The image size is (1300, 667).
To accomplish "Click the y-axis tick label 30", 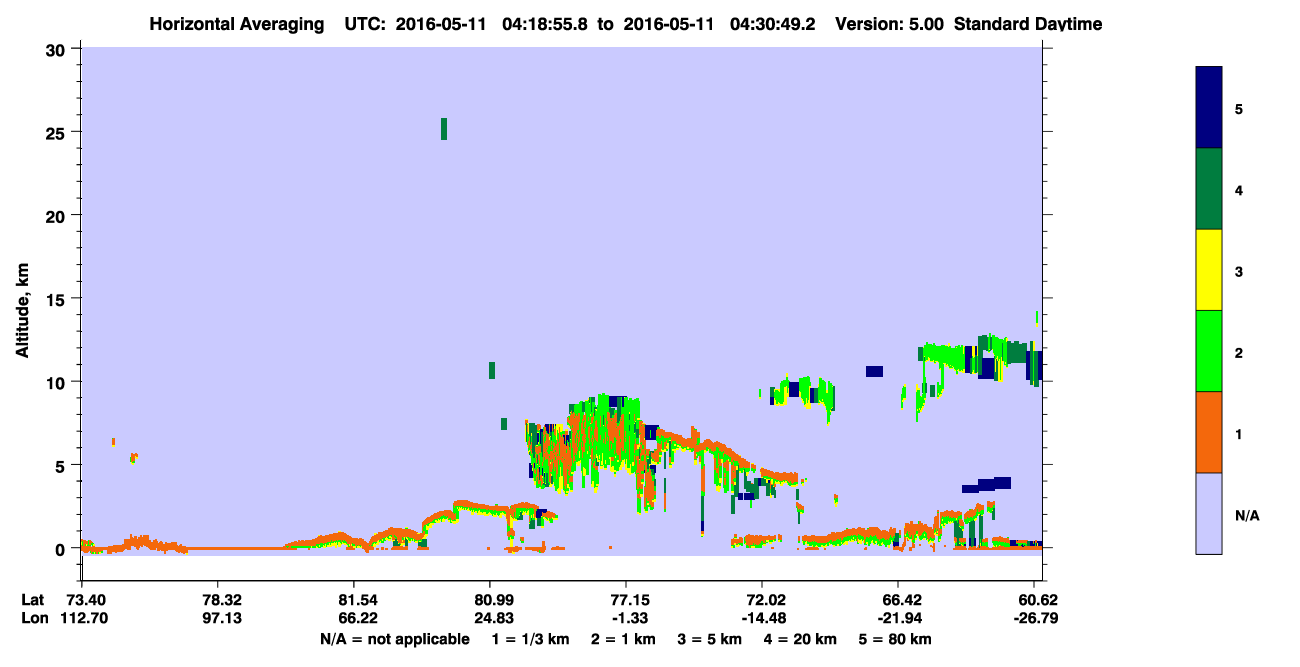I will (x=56, y=49).
